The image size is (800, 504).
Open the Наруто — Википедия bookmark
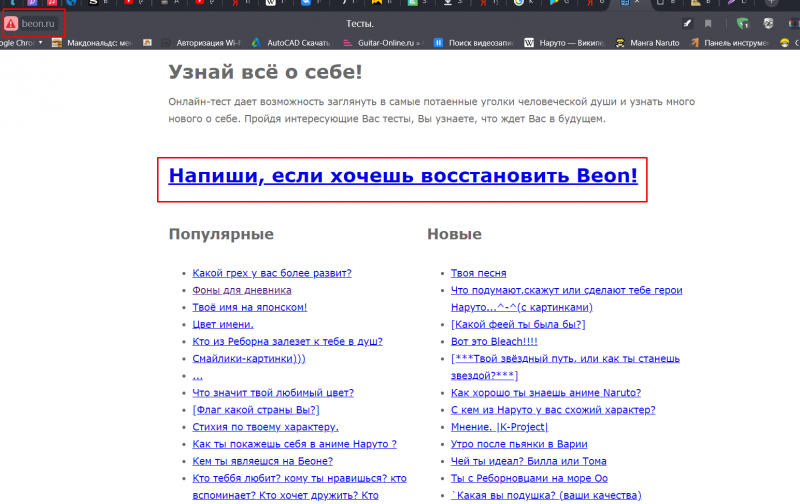pos(564,43)
